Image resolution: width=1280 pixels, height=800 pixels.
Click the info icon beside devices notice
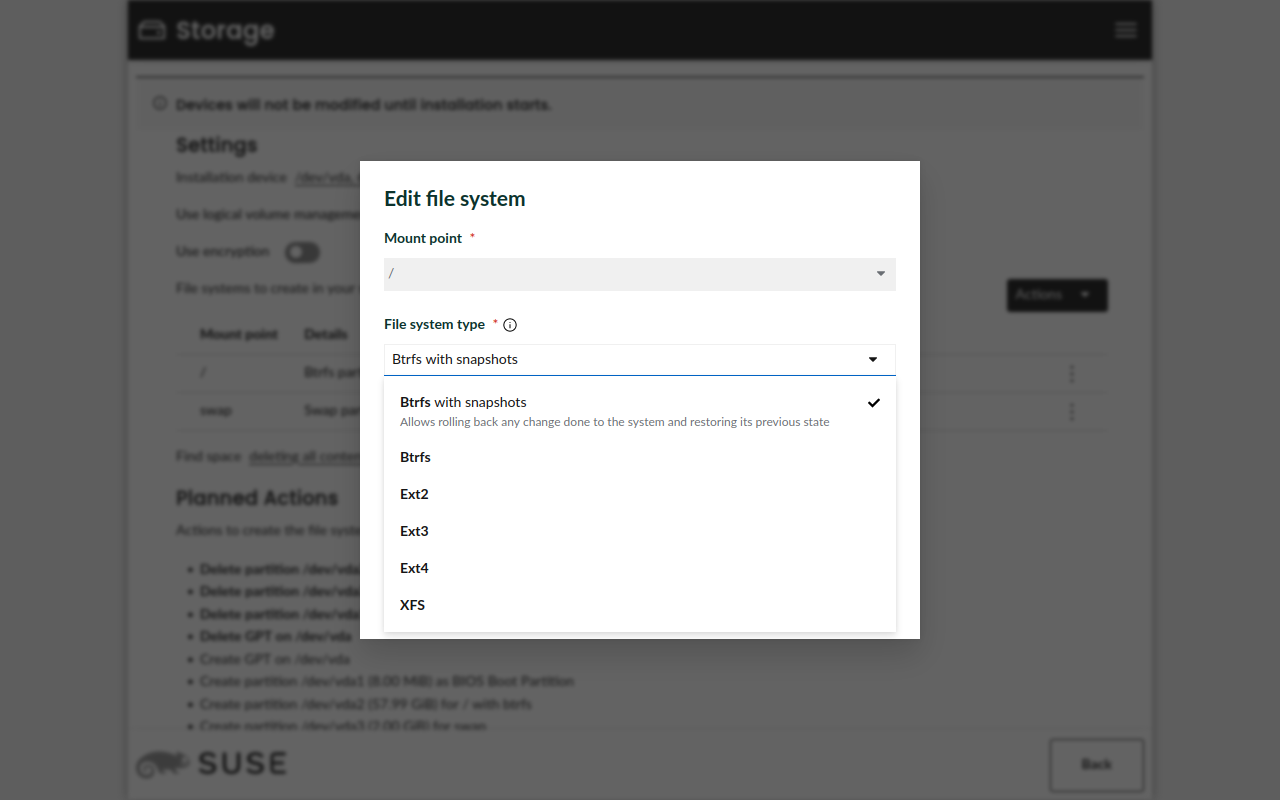coord(159,104)
